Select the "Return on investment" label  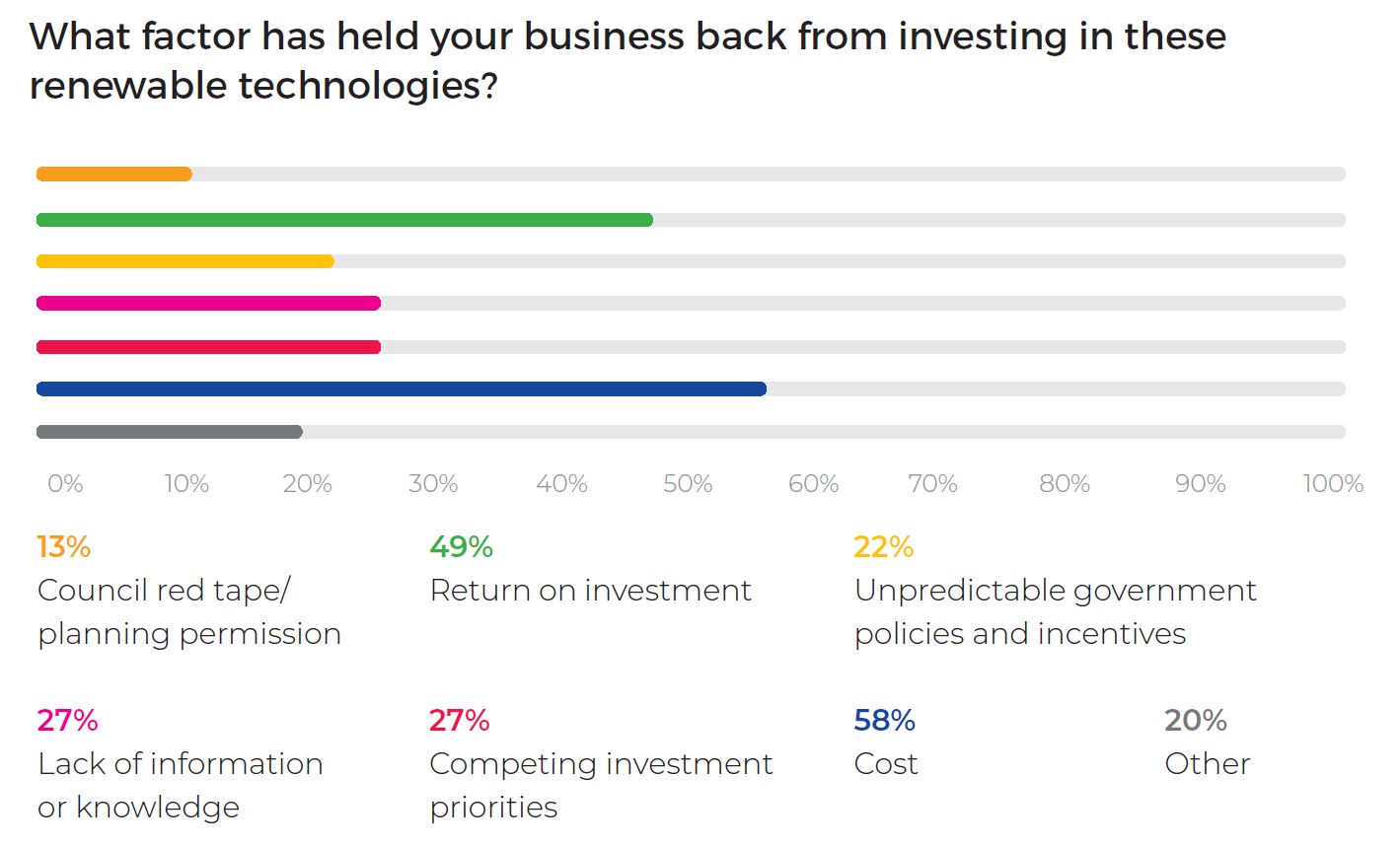point(590,590)
